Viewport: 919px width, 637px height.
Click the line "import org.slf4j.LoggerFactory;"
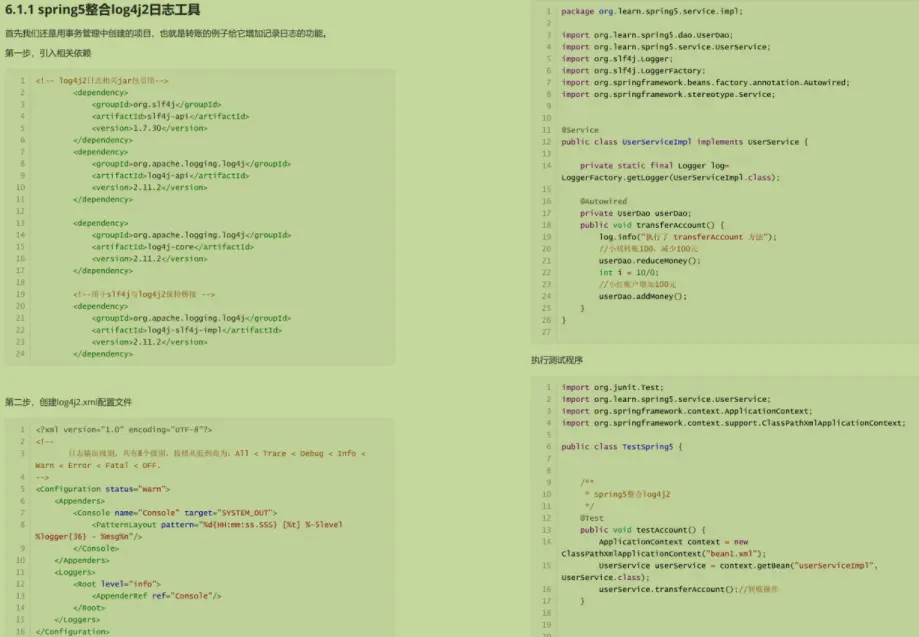tap(634, 70)
